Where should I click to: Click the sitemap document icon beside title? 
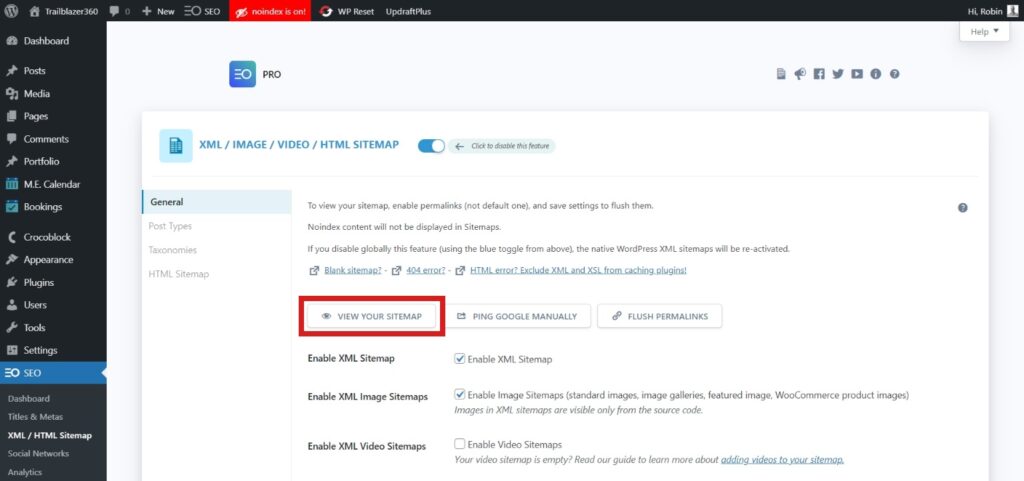tap(176, 146)
